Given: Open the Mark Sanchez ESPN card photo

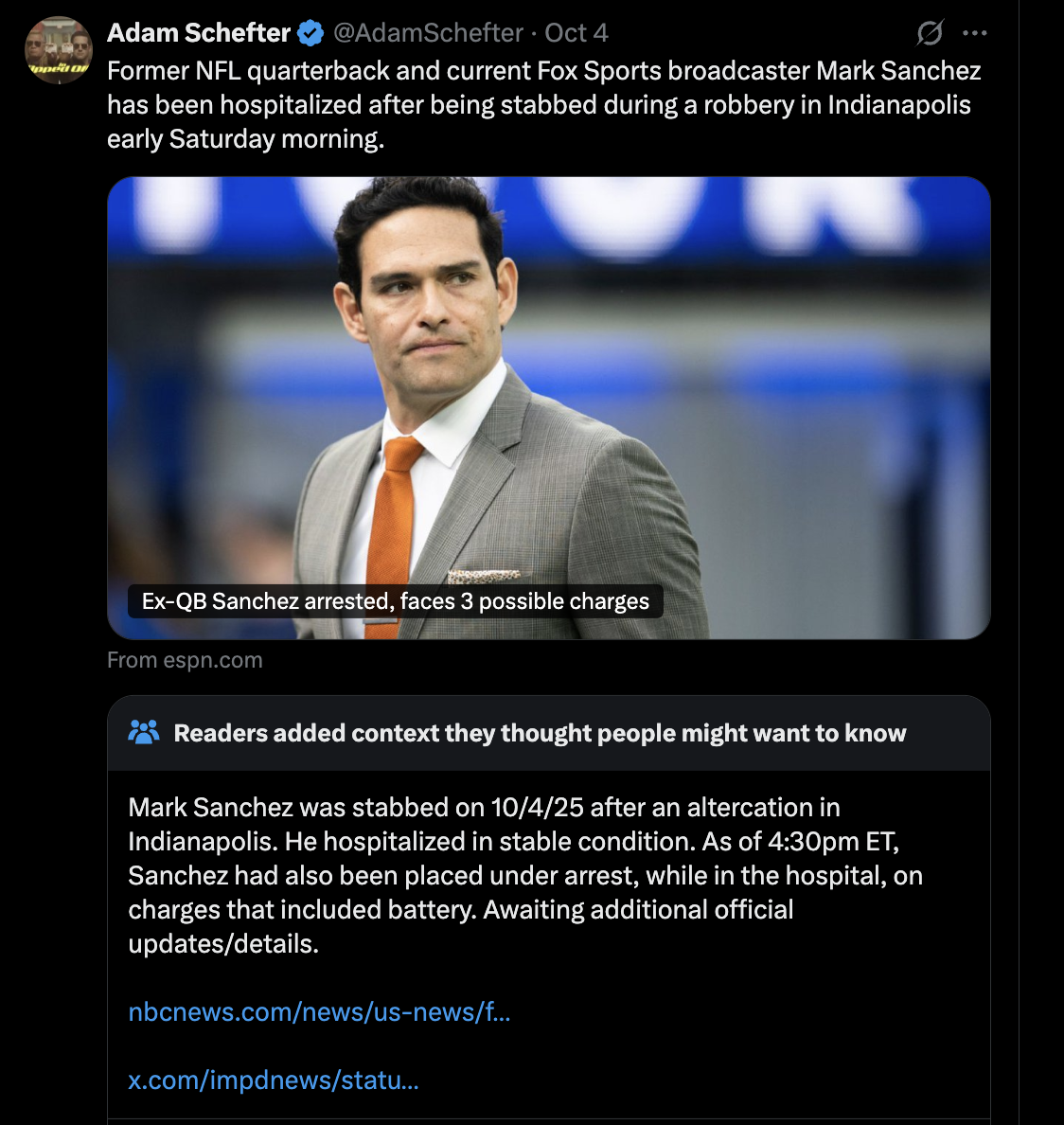Looking at the screenshot, I should coord(548,407).
